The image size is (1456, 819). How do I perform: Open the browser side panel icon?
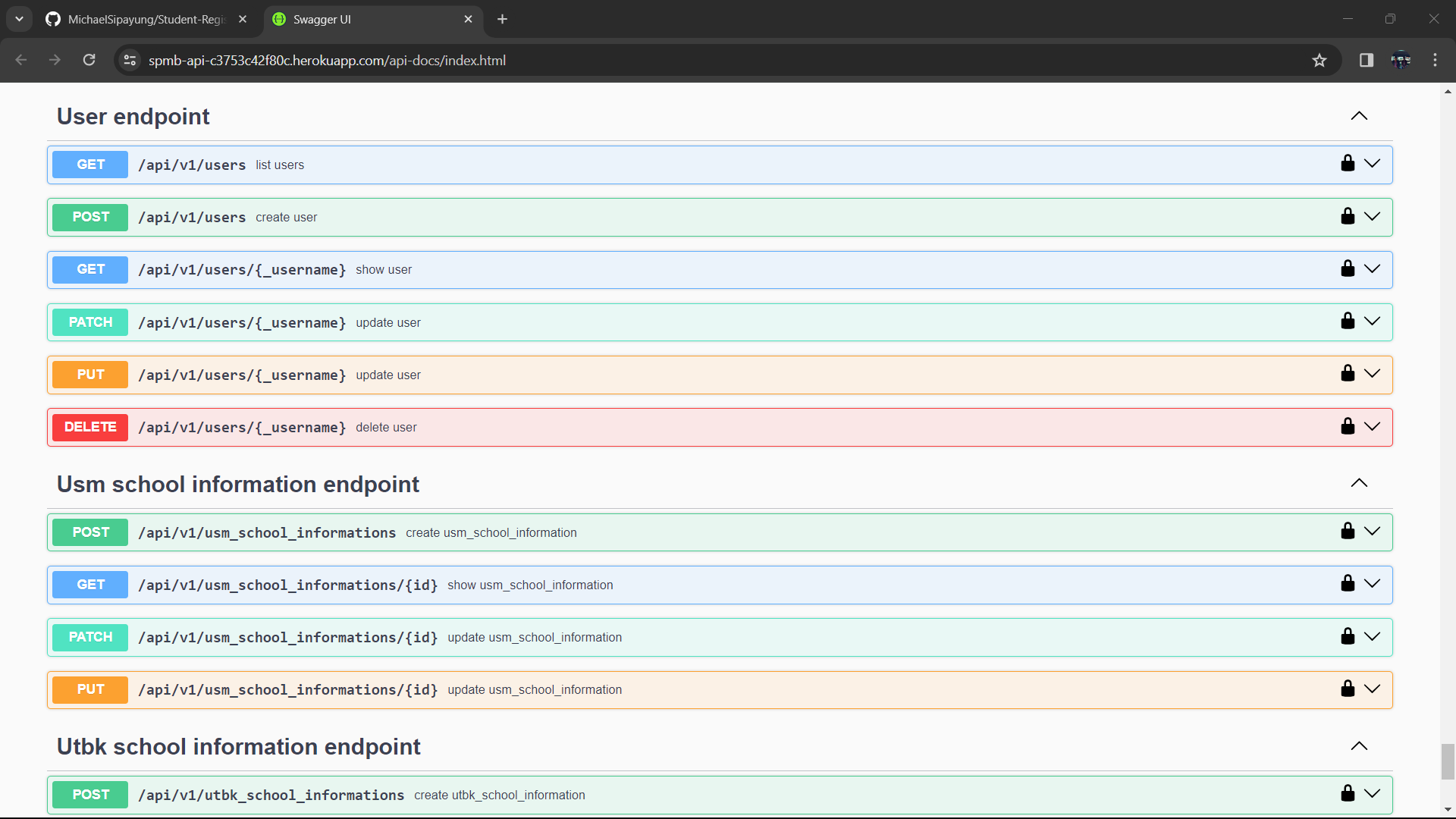[1367, 60]
